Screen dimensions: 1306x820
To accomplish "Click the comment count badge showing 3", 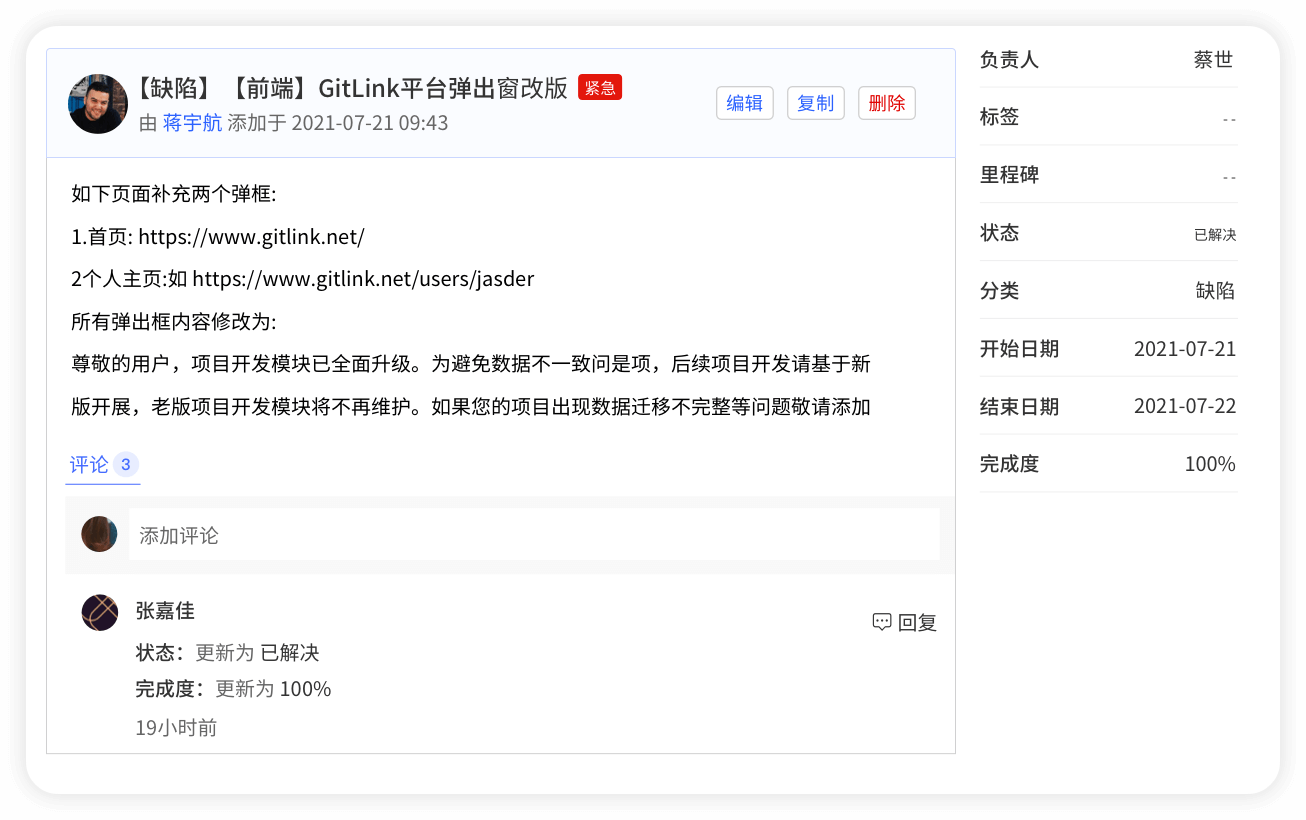I will pyautogui.click(x=125, y=463).
